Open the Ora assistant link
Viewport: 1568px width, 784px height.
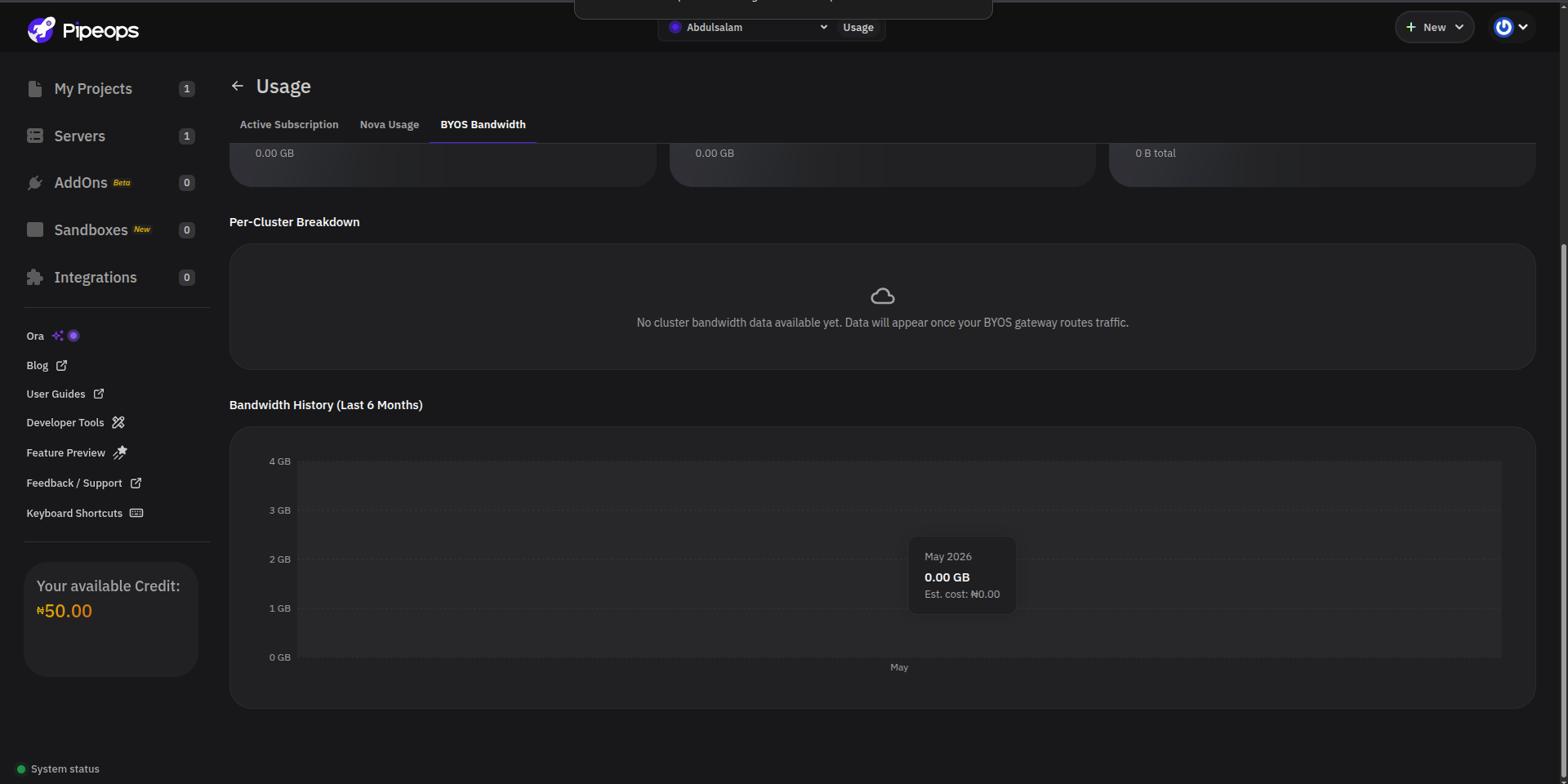(52, 336)
